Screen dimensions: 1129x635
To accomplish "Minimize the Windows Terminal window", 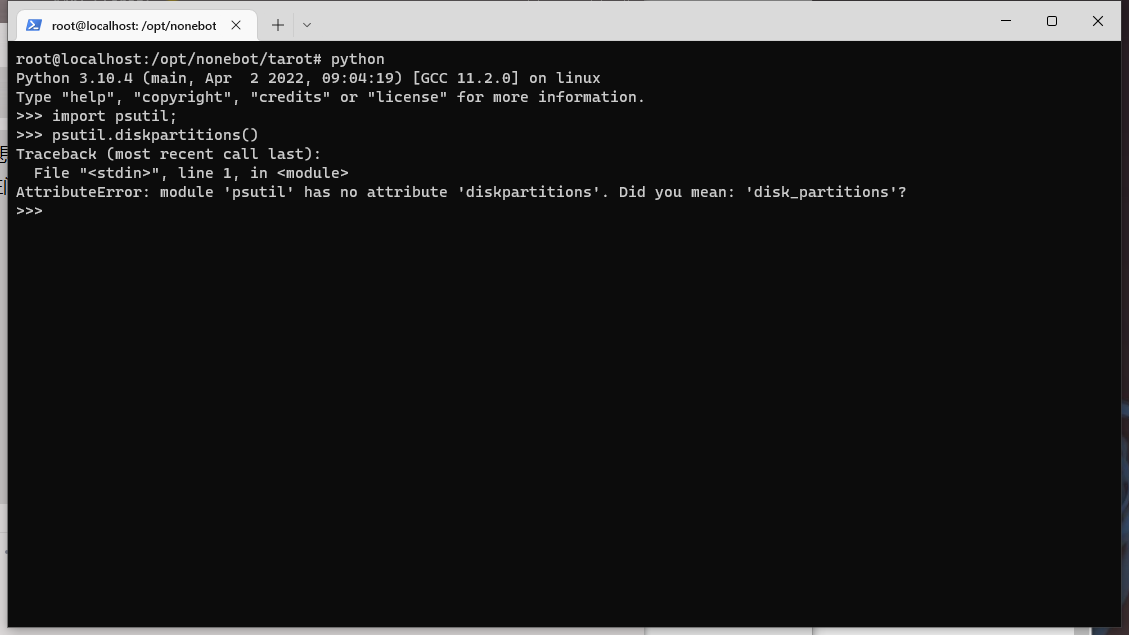I will [x=1005, y=21].
